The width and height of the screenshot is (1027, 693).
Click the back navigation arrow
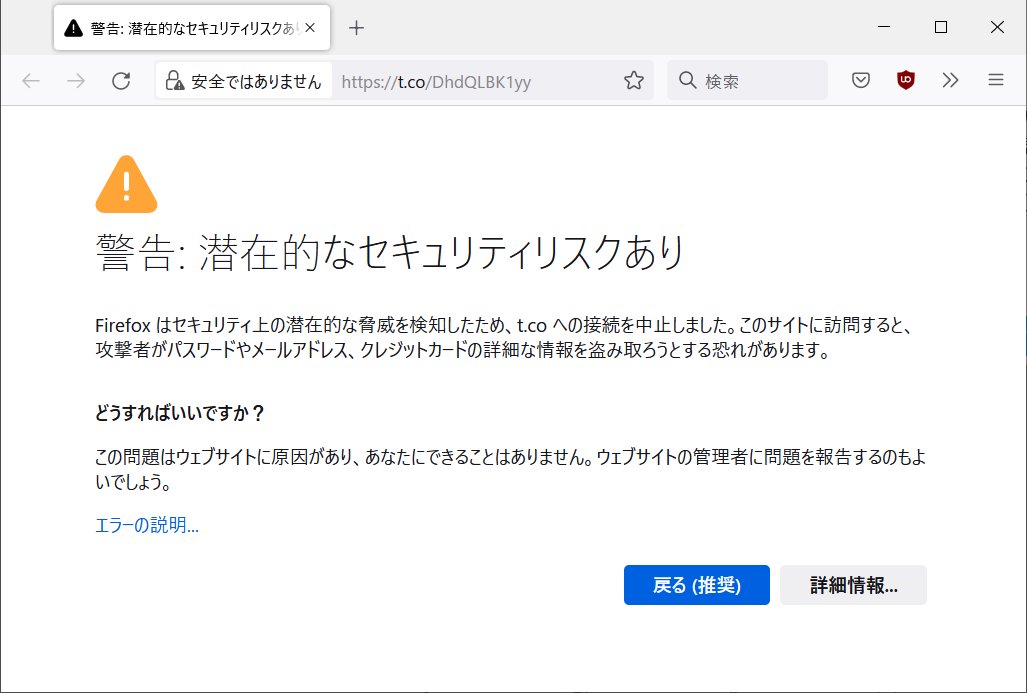point(31,81)
